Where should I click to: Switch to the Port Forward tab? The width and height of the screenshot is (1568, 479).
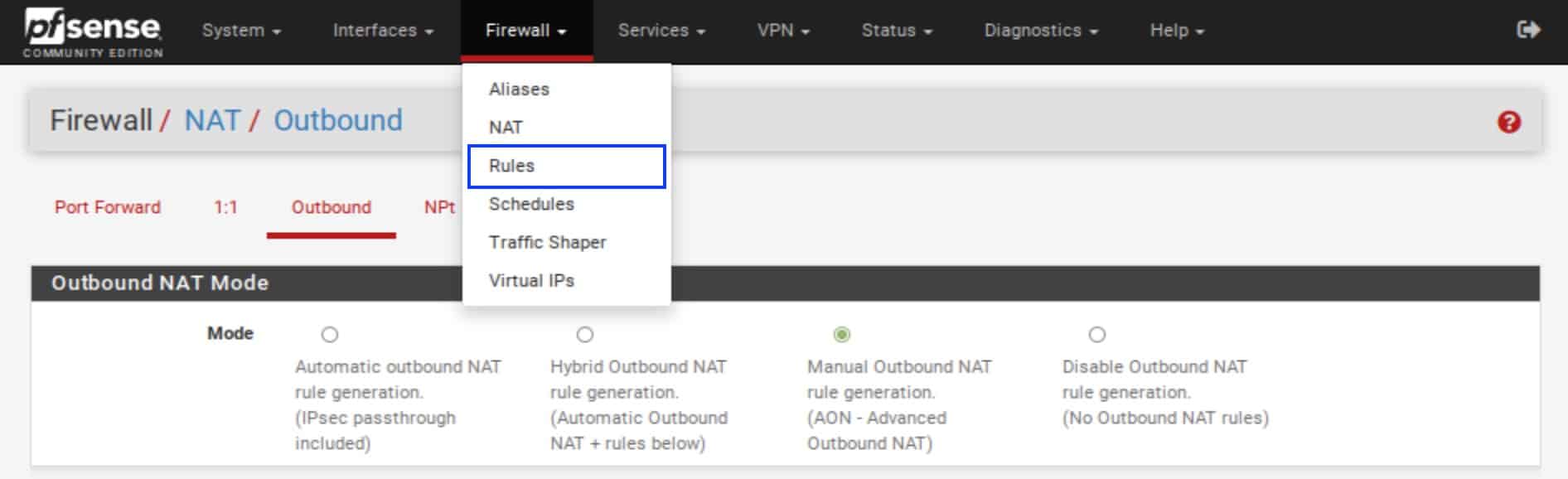(108, 207)
